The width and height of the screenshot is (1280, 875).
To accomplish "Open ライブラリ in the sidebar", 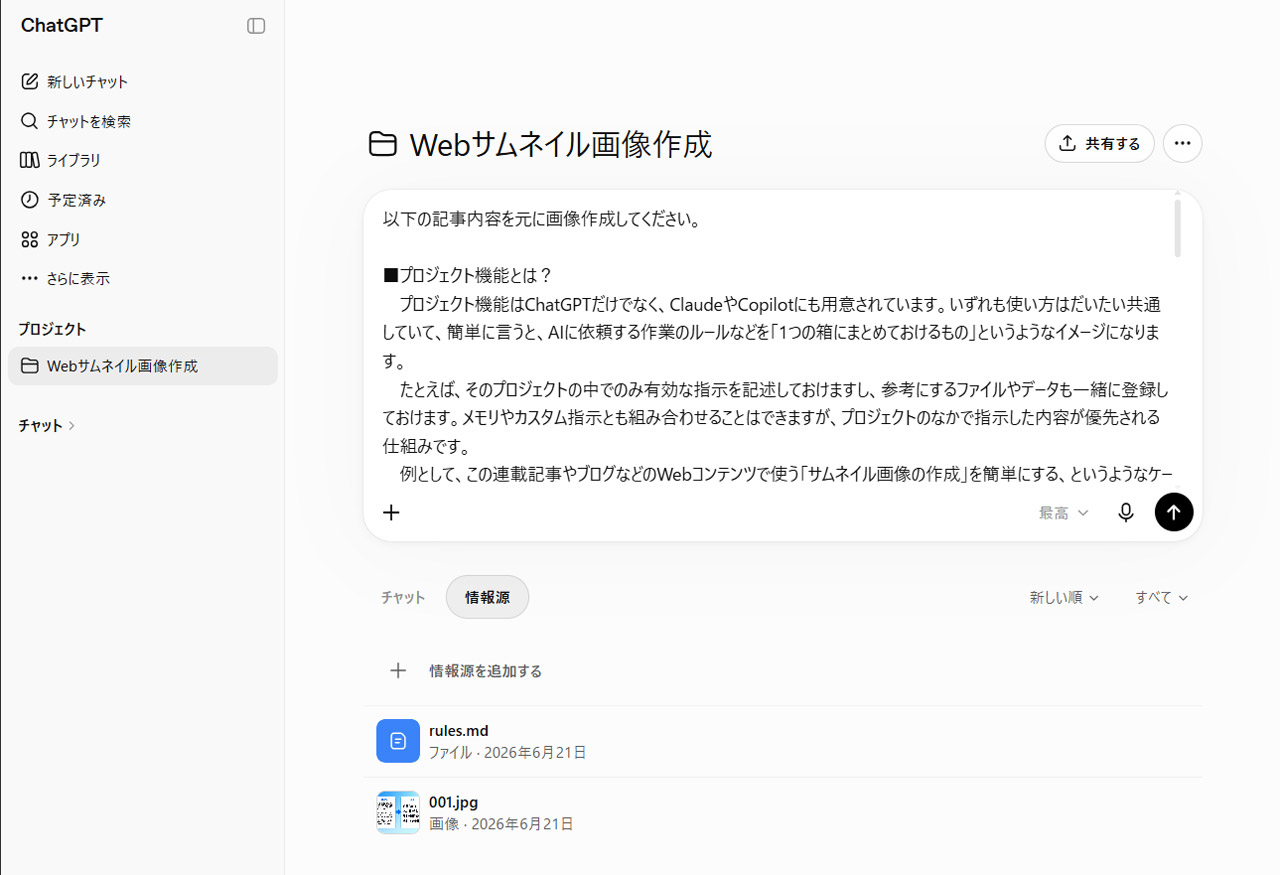I will click(142, 160).
